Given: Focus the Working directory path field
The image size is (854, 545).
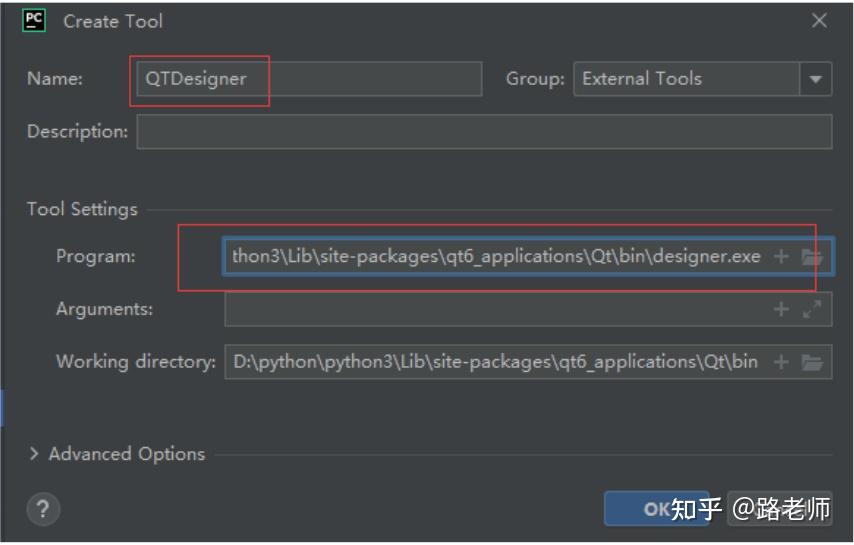Looking at the screenshot, I should coord(495,362).
